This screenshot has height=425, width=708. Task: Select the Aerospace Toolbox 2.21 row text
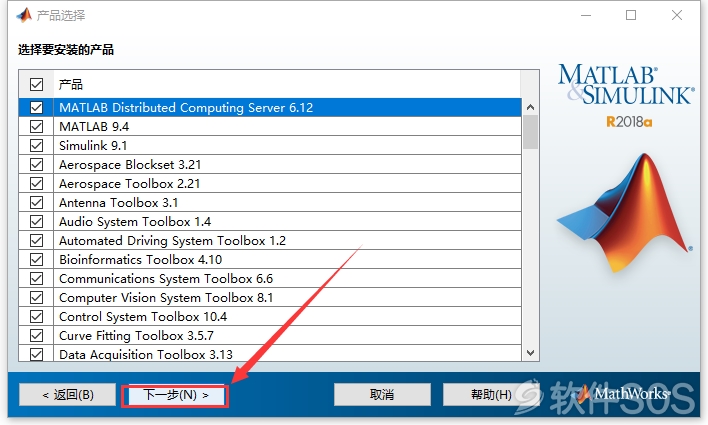point(130,183)
